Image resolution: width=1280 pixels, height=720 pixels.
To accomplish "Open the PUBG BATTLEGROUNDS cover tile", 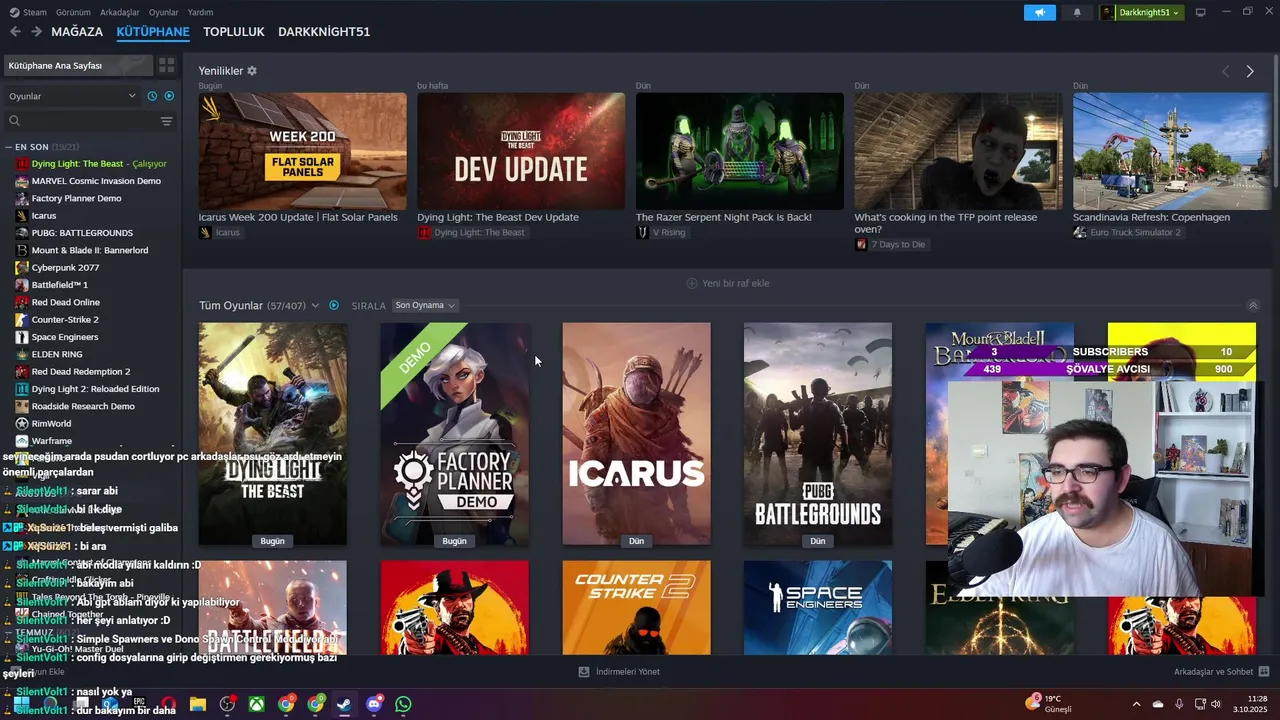I will 817,434.
